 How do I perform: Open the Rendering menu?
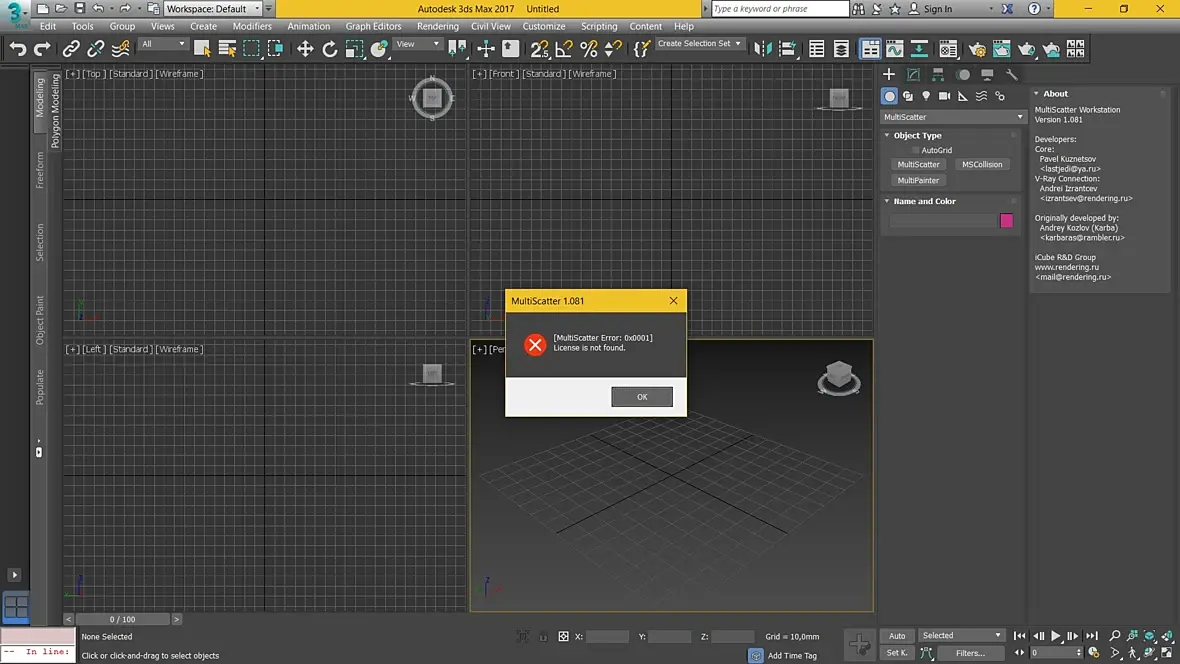click(438, 26)
